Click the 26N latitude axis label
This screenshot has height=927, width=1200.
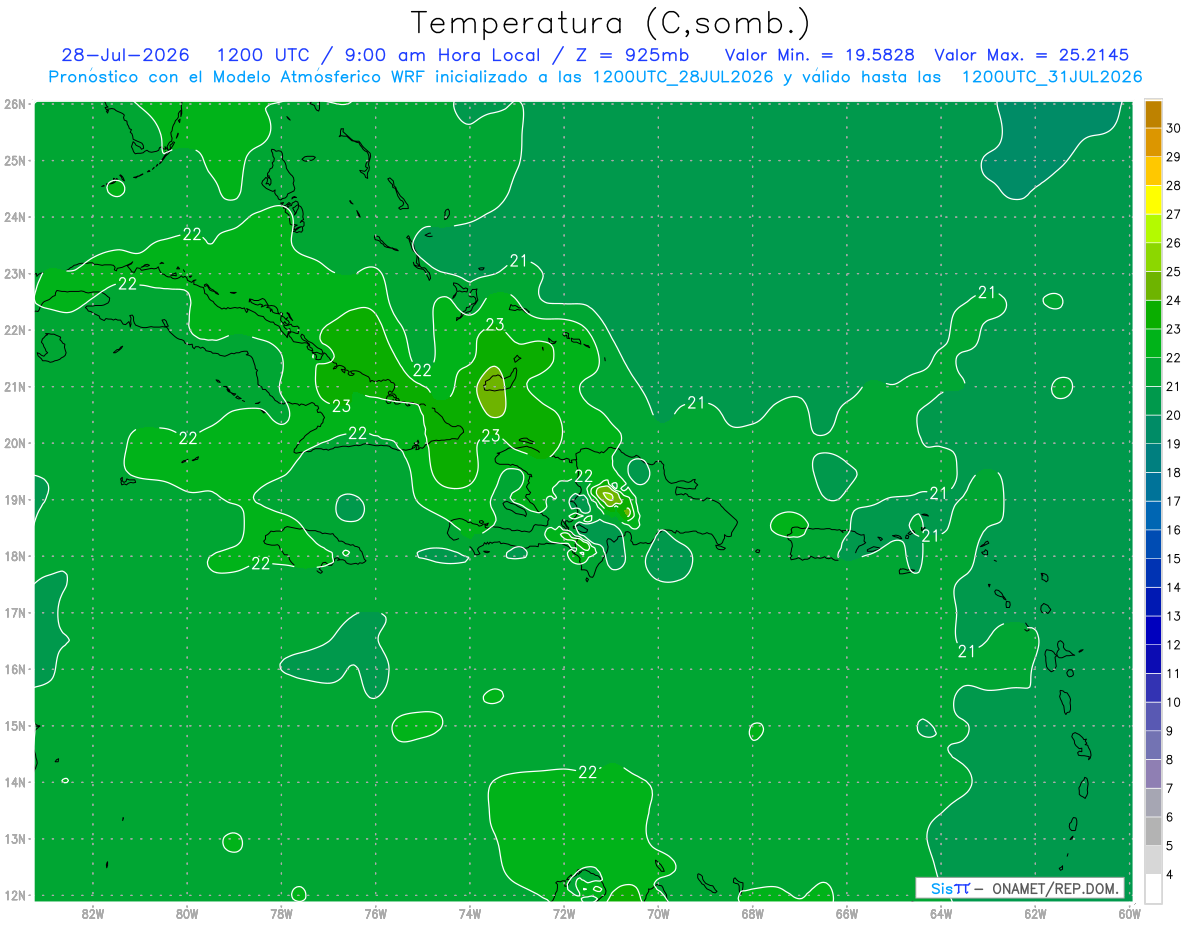click(14, 103)
